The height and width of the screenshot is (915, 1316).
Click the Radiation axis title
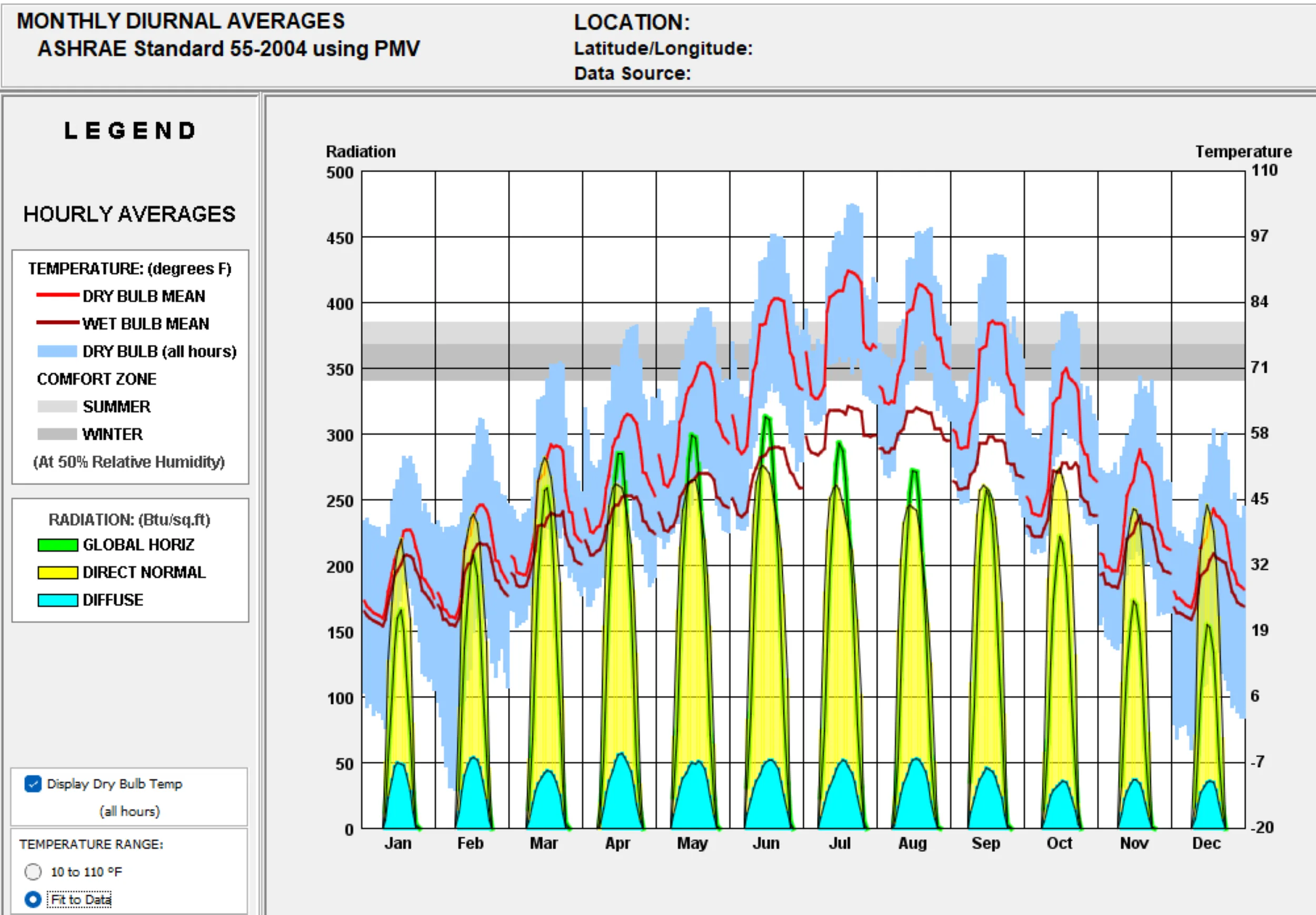361,152
